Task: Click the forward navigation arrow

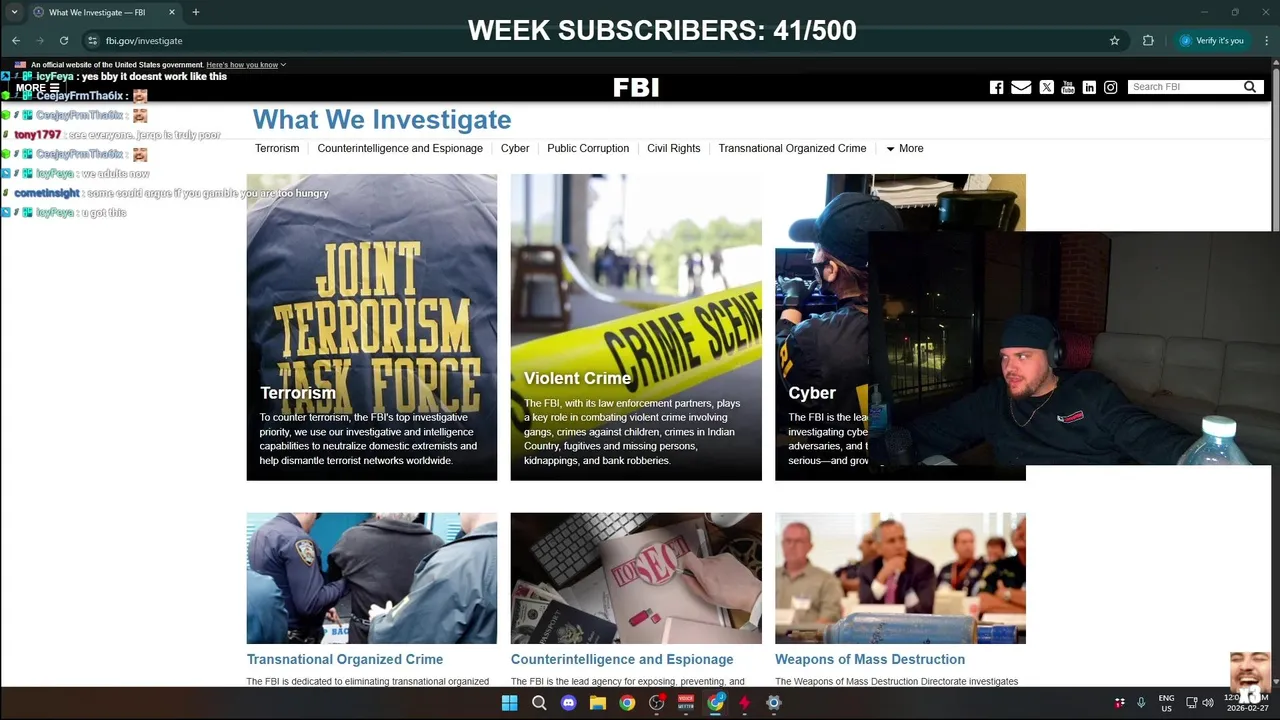Action: [x=40, y=41]
